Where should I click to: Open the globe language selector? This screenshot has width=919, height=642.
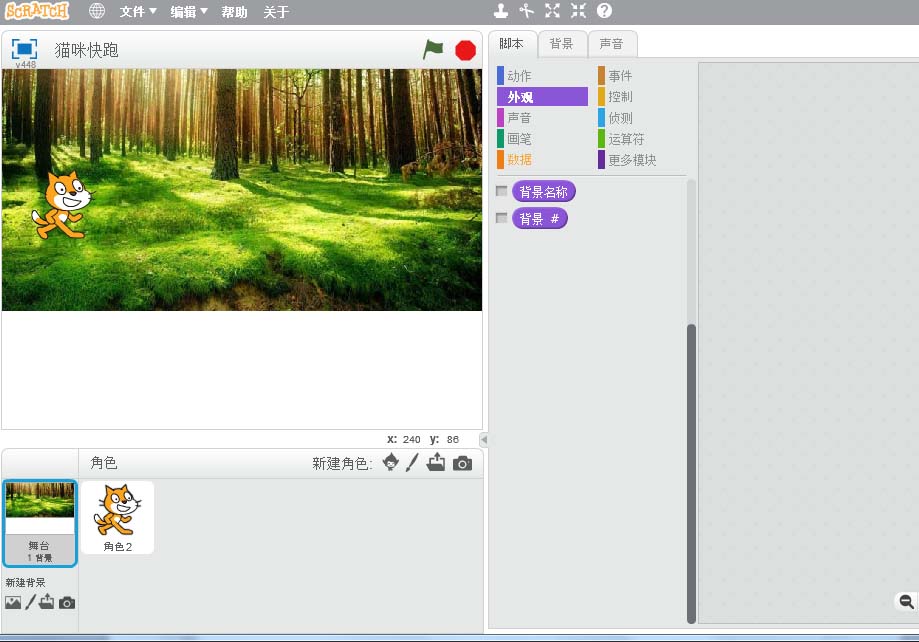pos(97,12)
